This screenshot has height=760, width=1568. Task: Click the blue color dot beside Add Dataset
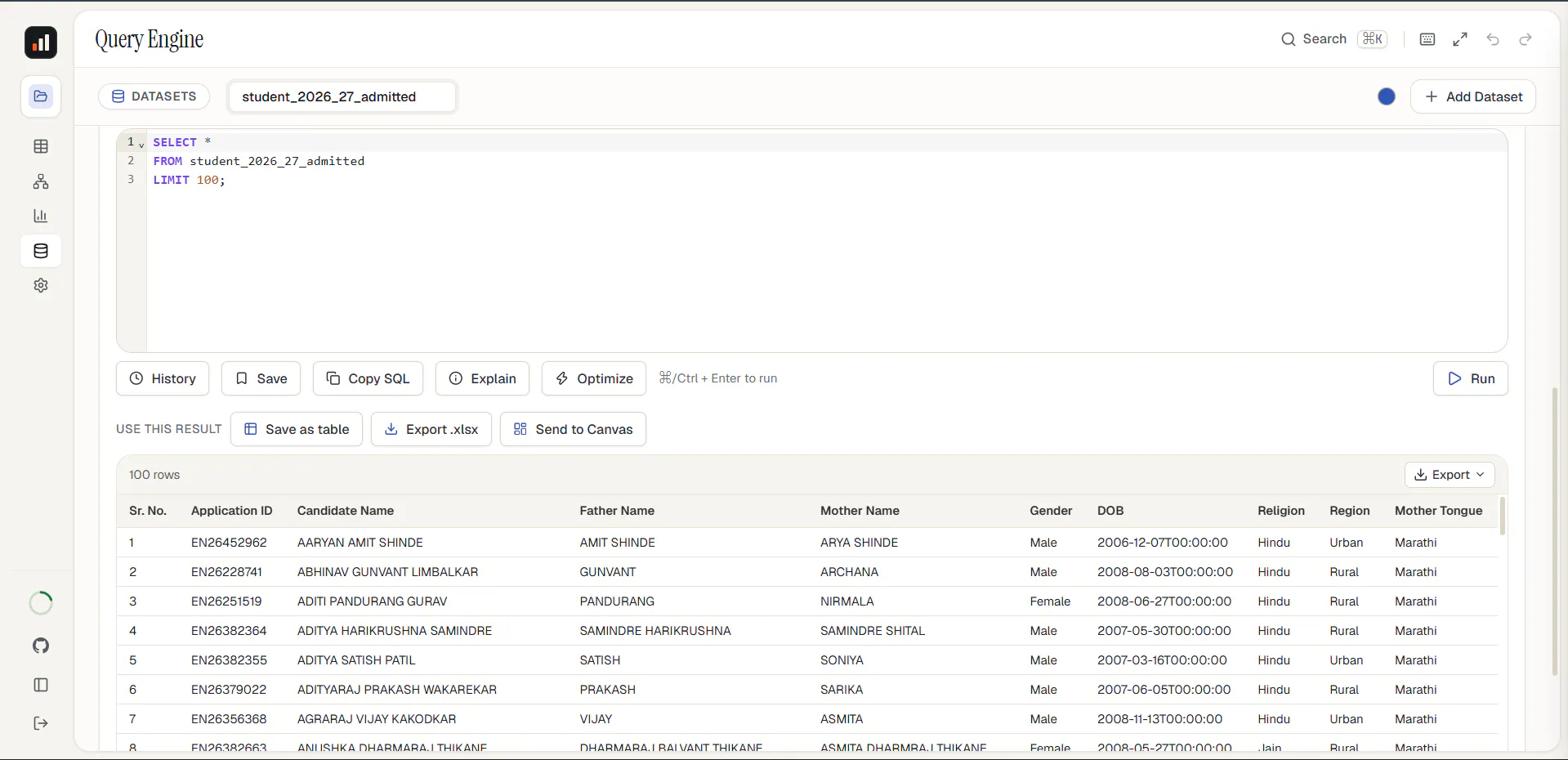coord(1387,96)
